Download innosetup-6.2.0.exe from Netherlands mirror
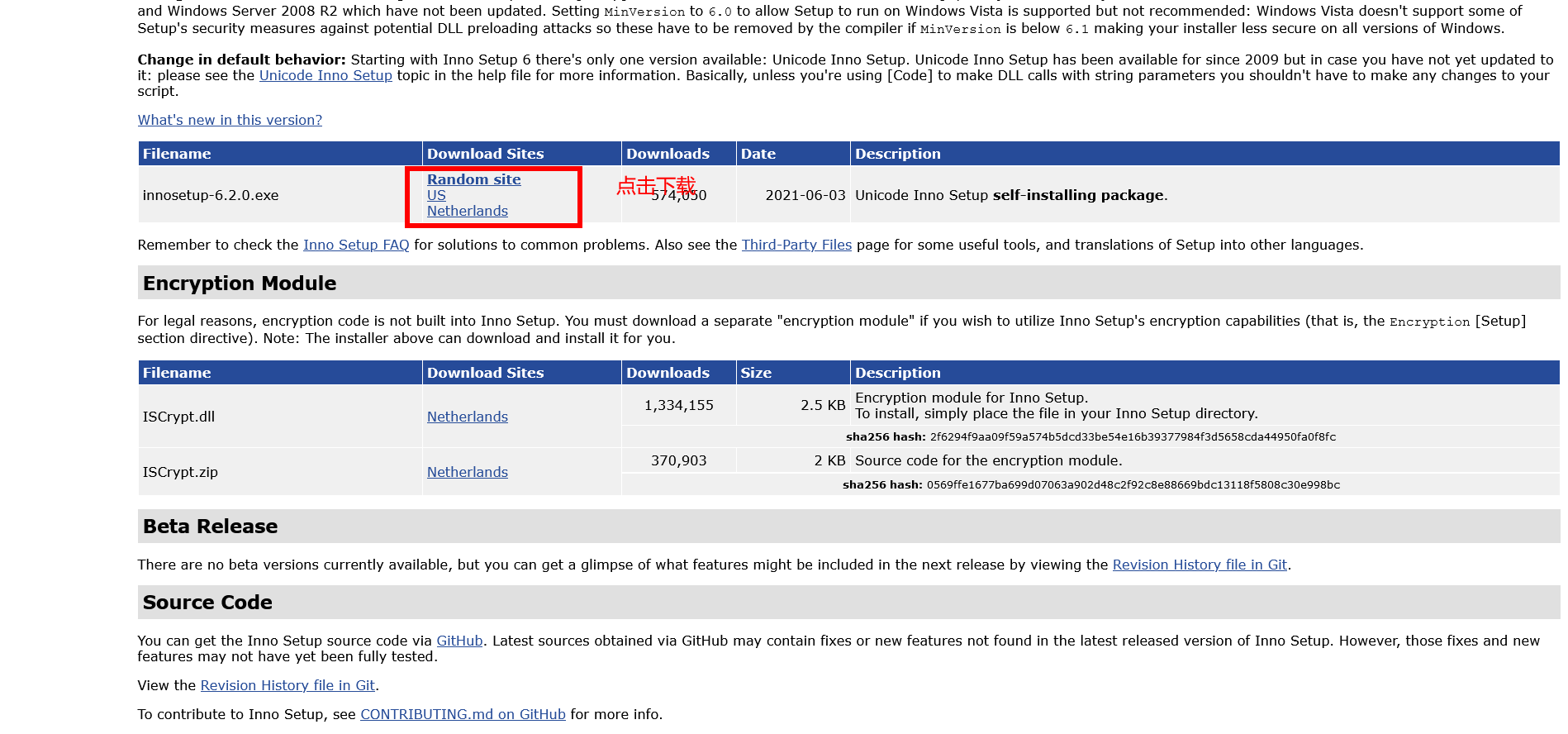 467,211
